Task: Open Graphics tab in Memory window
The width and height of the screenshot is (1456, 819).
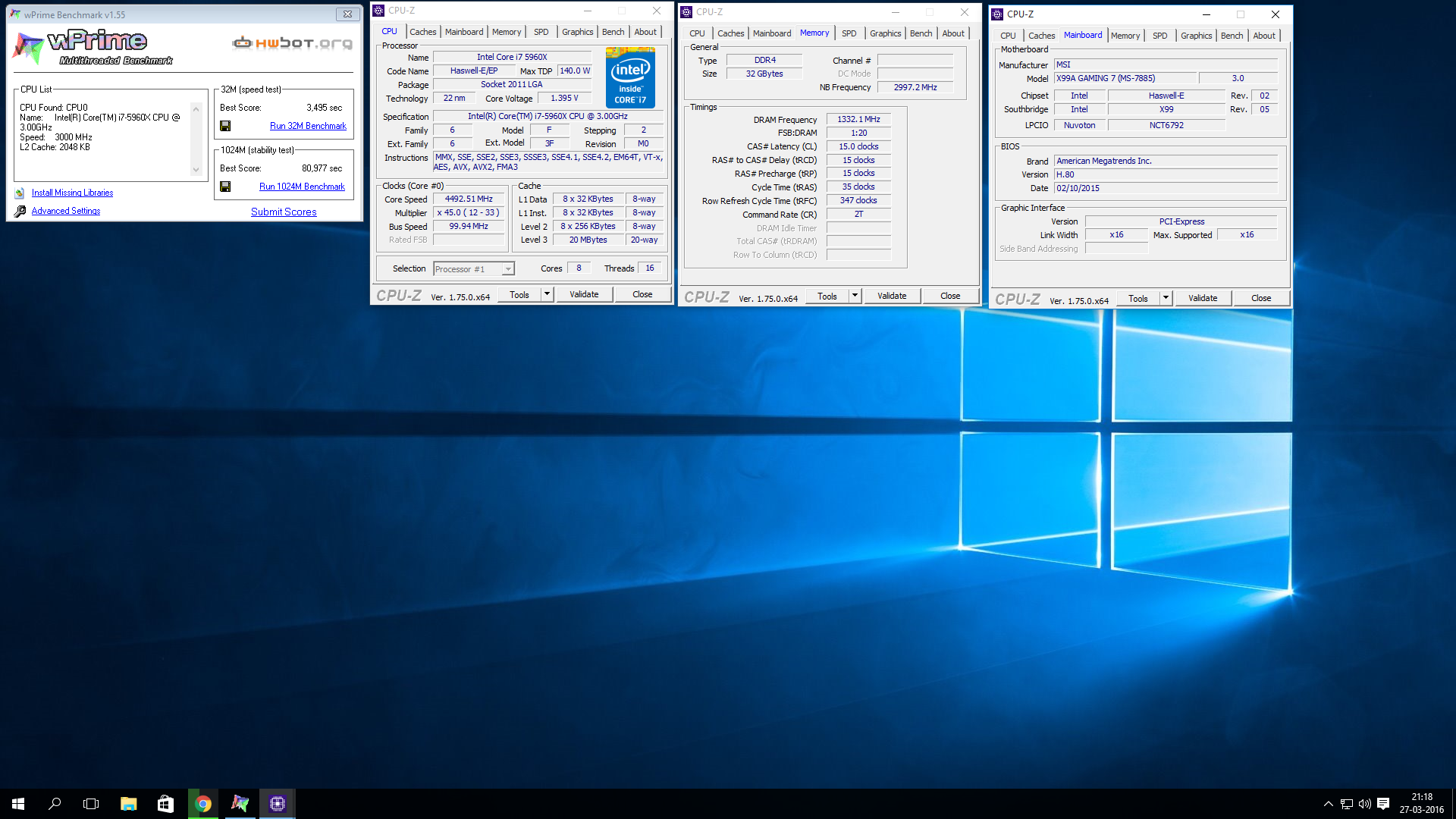Action: pyautogui.click(x=886, y=33)
